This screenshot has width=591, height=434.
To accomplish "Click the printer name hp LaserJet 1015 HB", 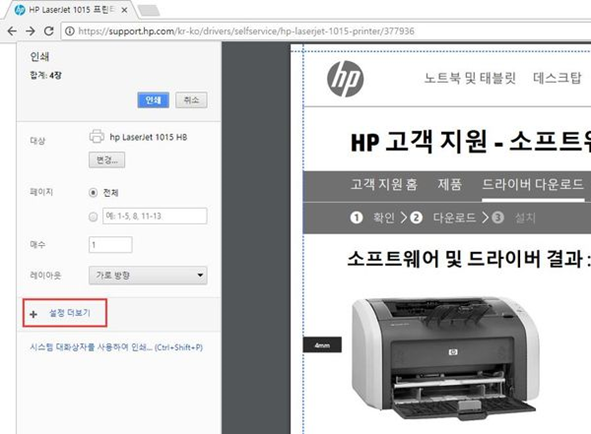I will coord(149,137).
